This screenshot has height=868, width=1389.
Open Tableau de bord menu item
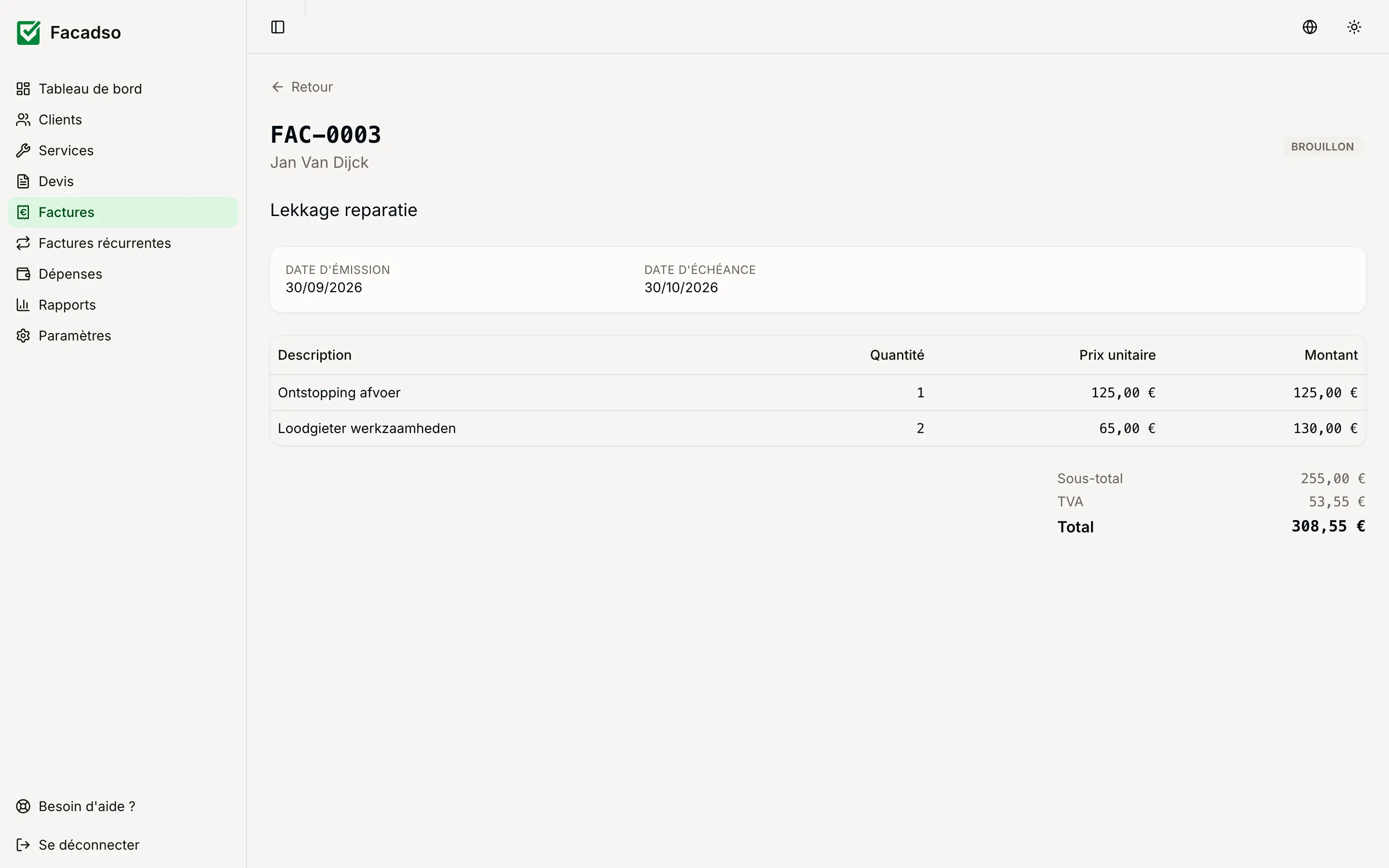coord(123,89)
